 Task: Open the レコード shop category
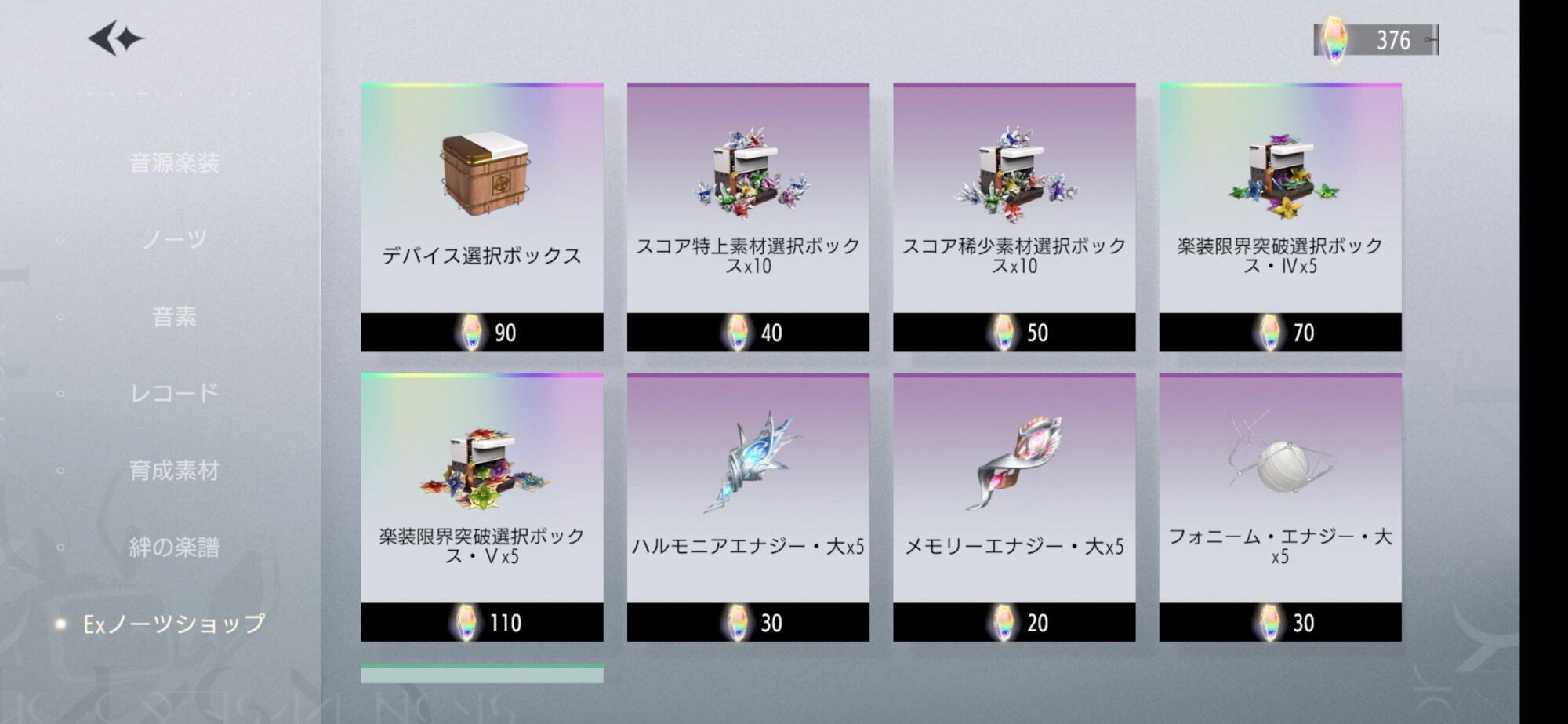174,393
